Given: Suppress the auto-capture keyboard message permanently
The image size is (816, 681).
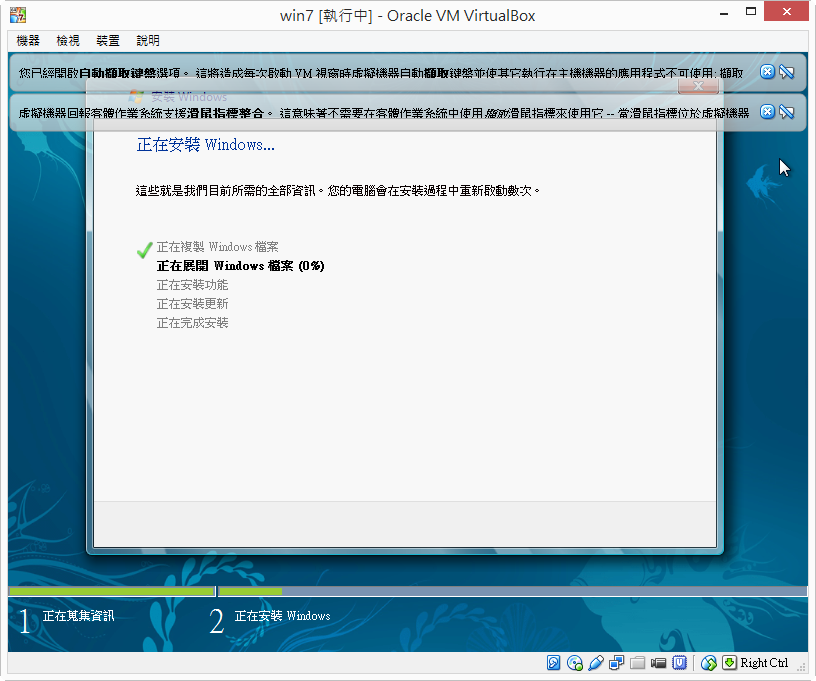Looking at the screenshot, I should coord(787,72).
